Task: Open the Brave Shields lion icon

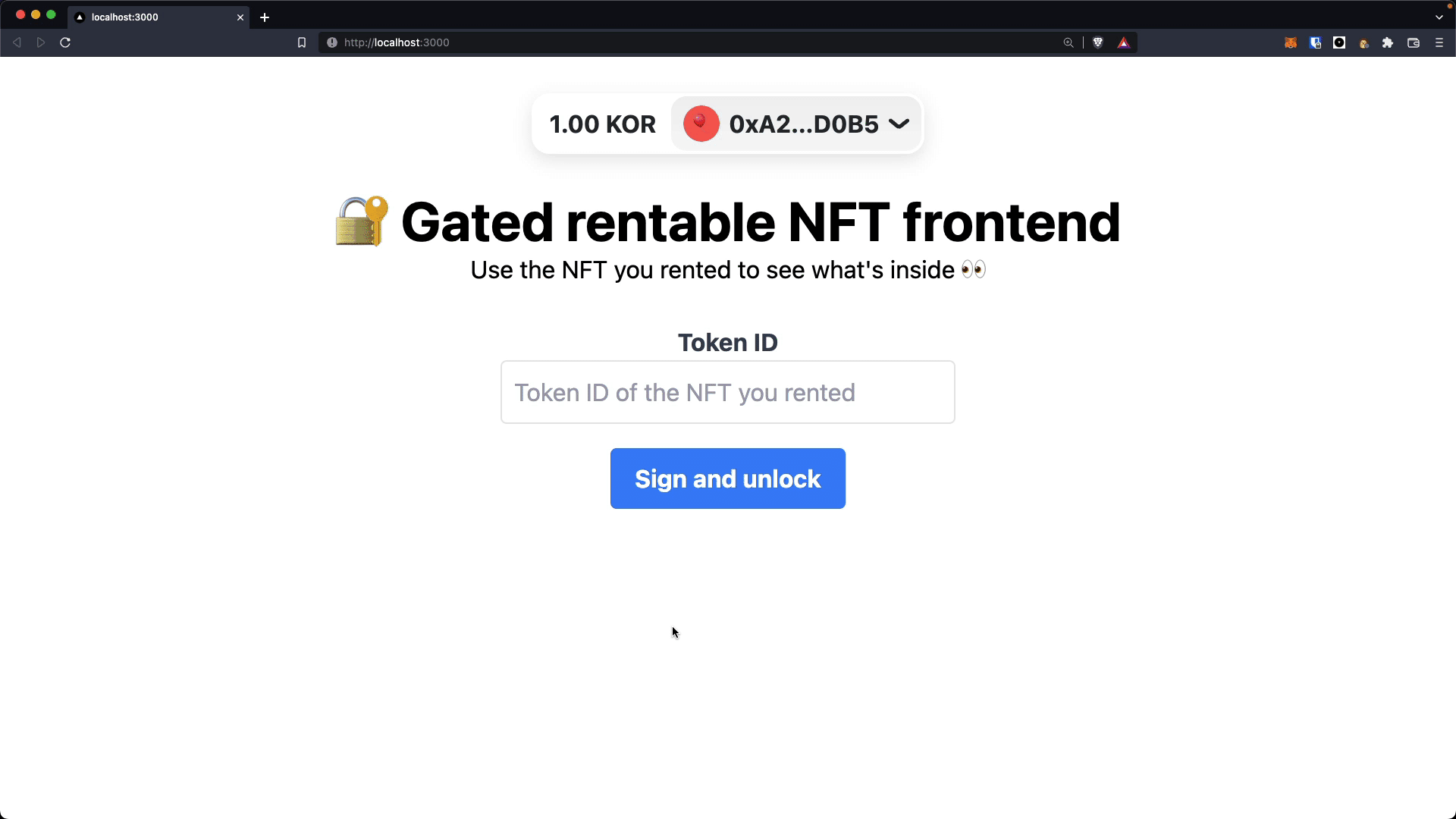Action: click(x=1097, y=42)
